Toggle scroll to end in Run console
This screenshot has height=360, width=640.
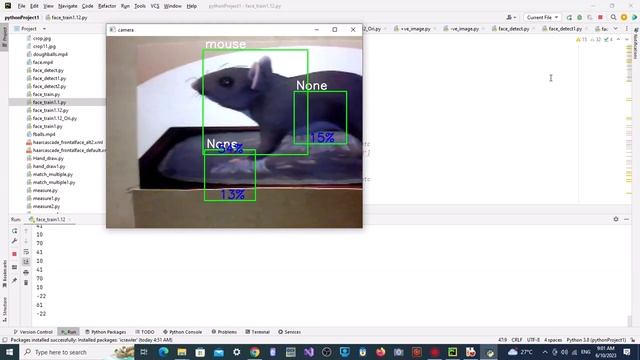point(26,262)
